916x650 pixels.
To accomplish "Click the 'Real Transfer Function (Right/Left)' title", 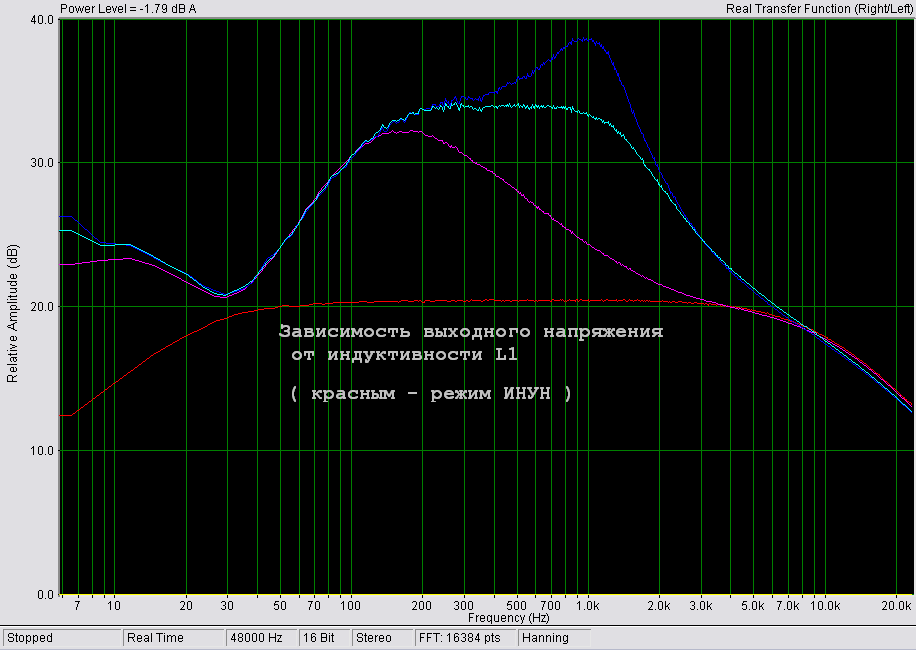I will [x=819, y=9].
